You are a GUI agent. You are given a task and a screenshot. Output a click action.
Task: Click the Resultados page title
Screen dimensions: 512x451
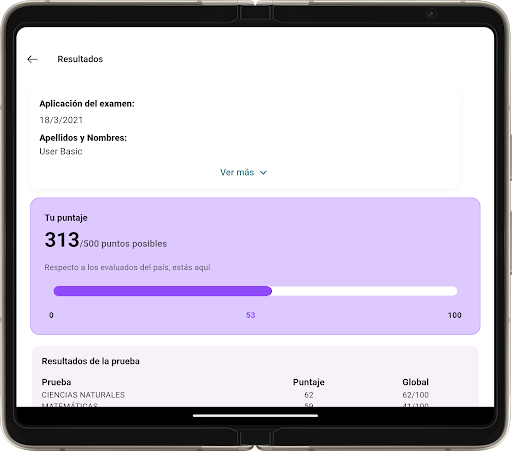[x=80, y=59]
